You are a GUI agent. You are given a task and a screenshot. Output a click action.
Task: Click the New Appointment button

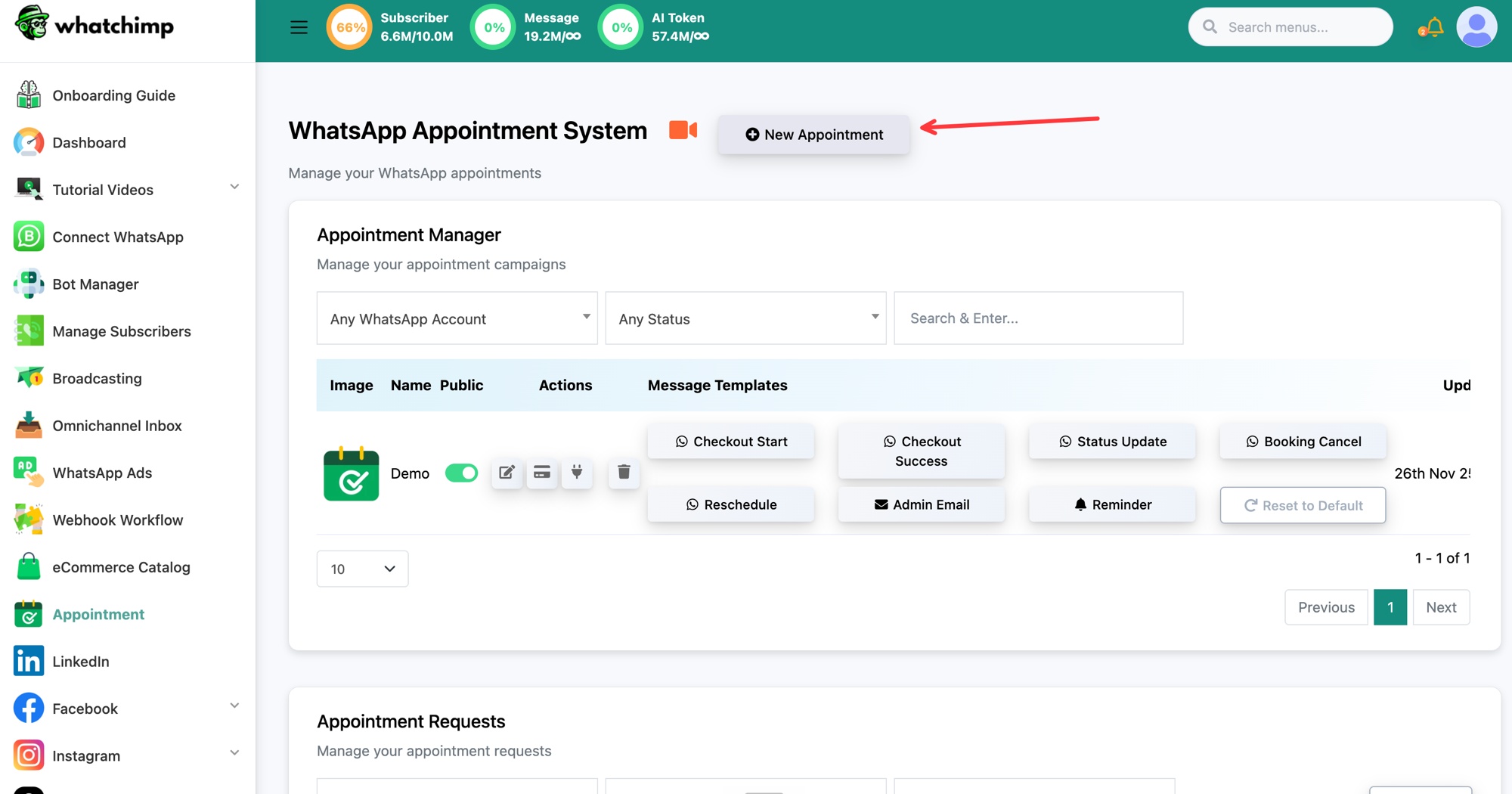(x=813, y=135)
